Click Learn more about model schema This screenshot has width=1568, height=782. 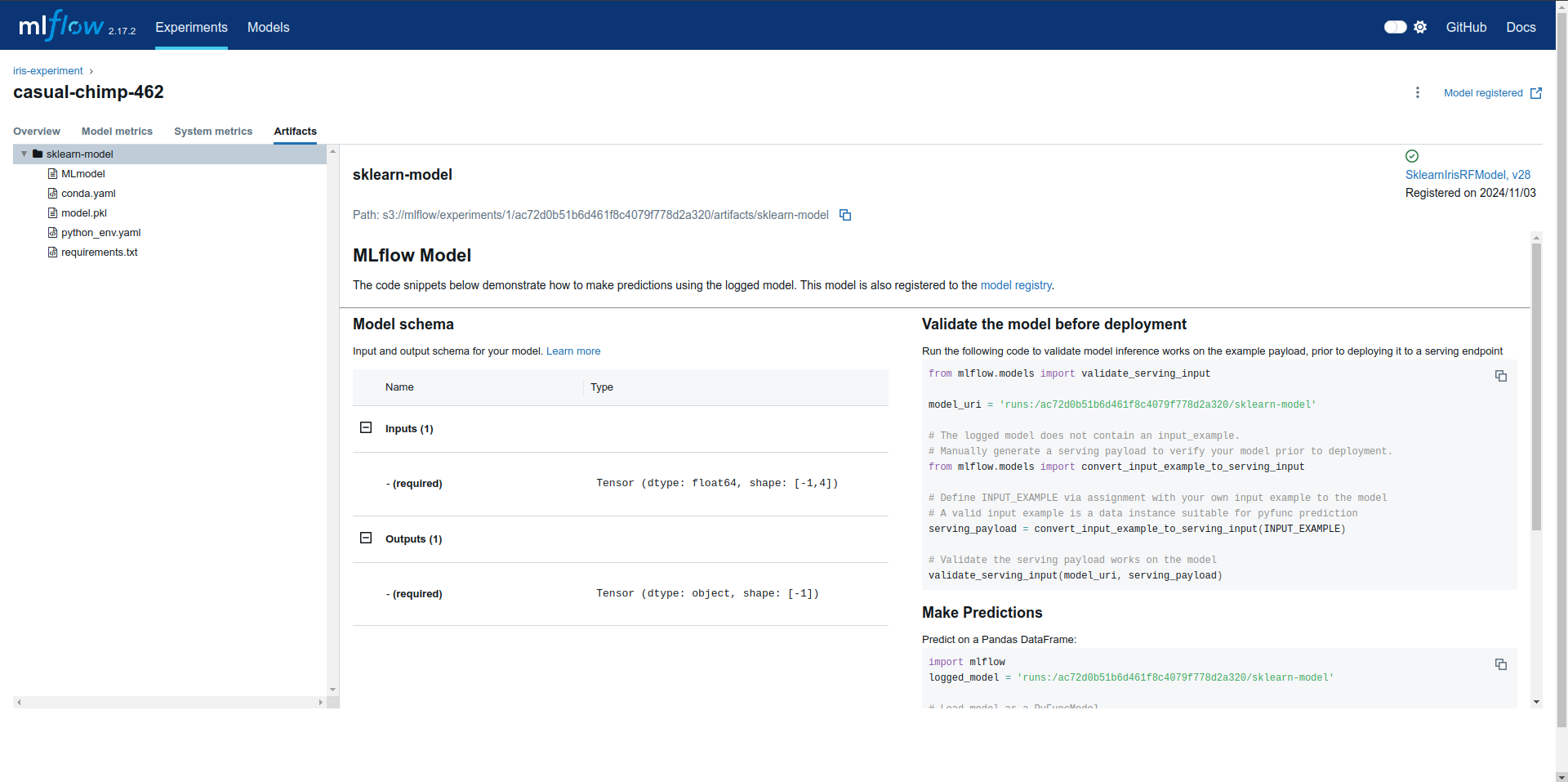click(x=573, y=351)
